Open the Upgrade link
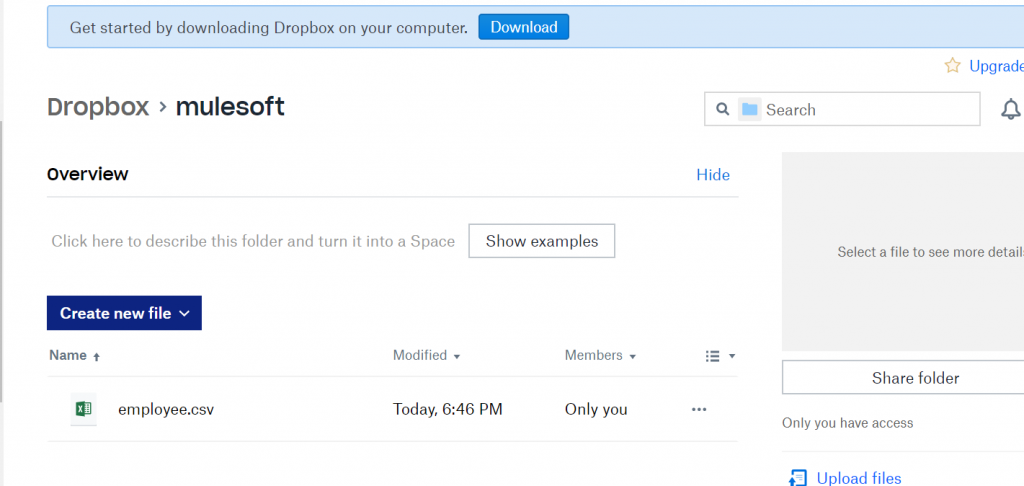Image resolution: width=1024 pixels, height=486 pixels. (x=996, y=66)
